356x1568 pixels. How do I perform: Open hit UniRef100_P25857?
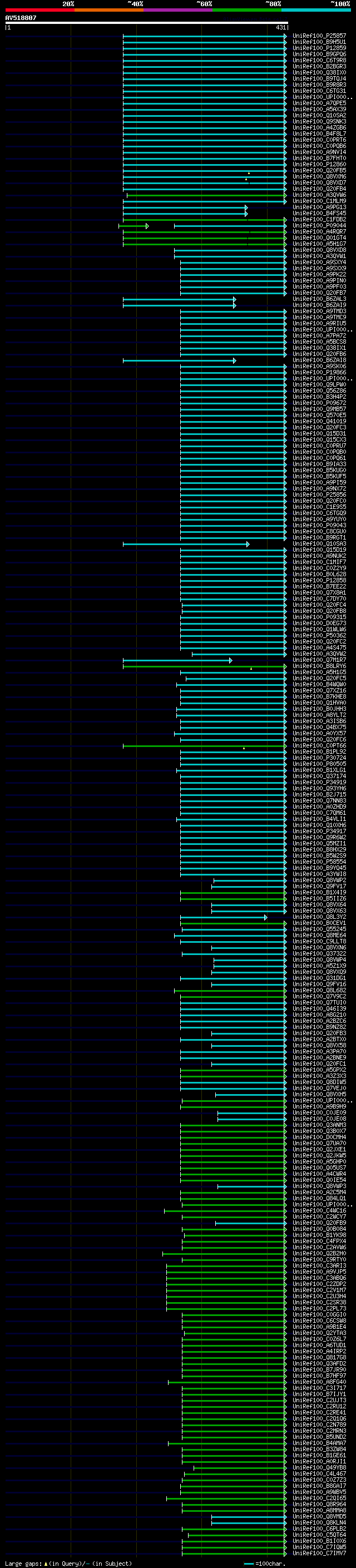tap(319, 36)
